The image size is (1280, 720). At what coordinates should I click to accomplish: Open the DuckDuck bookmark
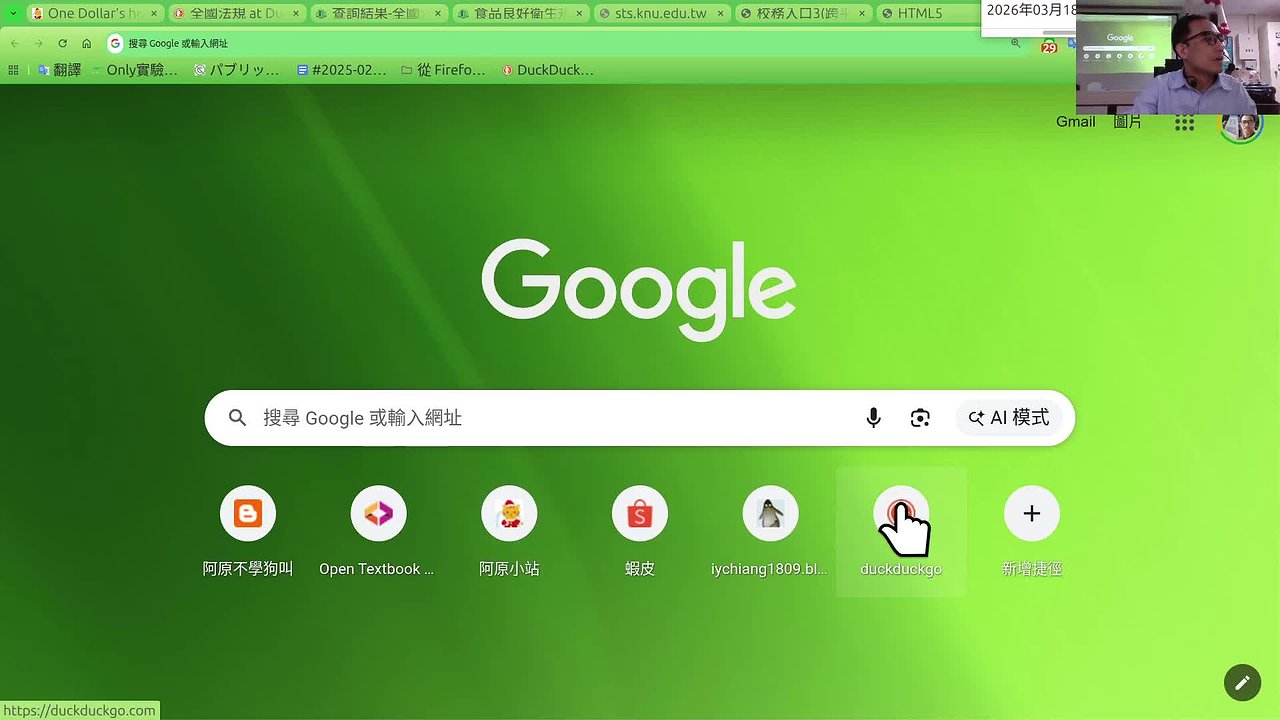click(x=547, y=70)
